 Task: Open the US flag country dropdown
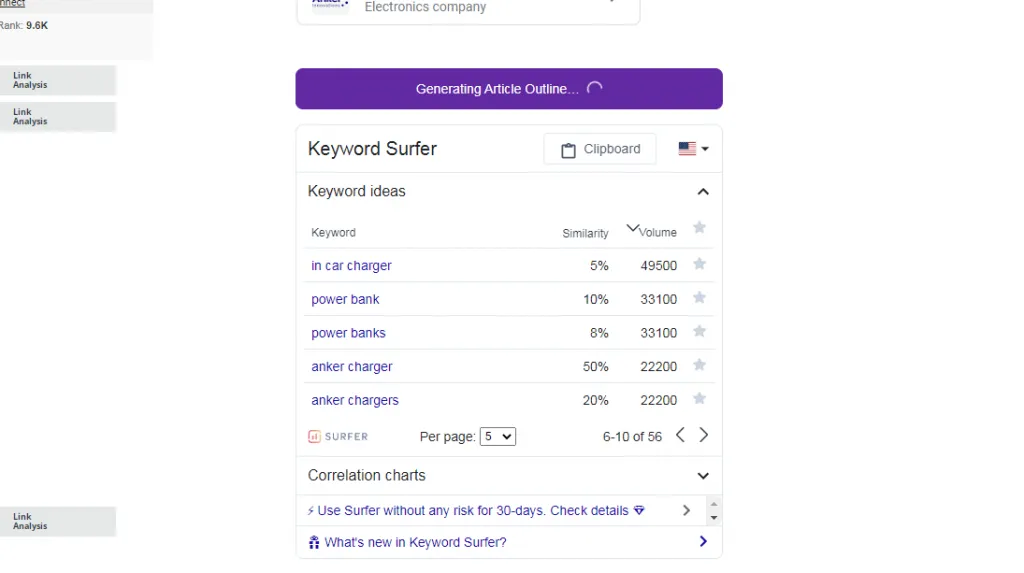[x=693, y=149]
